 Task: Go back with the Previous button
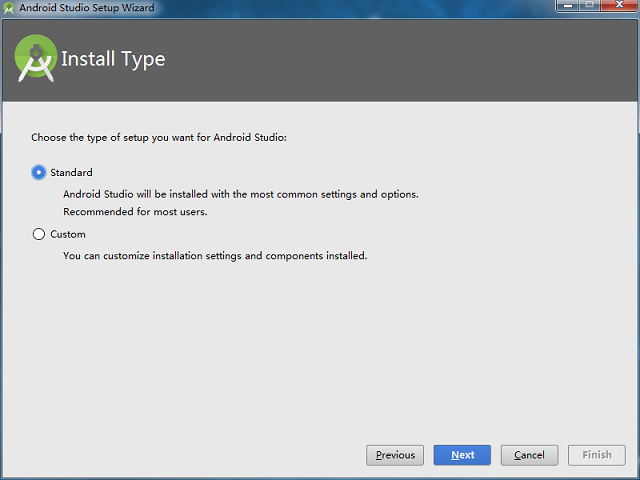coord(395,455)
